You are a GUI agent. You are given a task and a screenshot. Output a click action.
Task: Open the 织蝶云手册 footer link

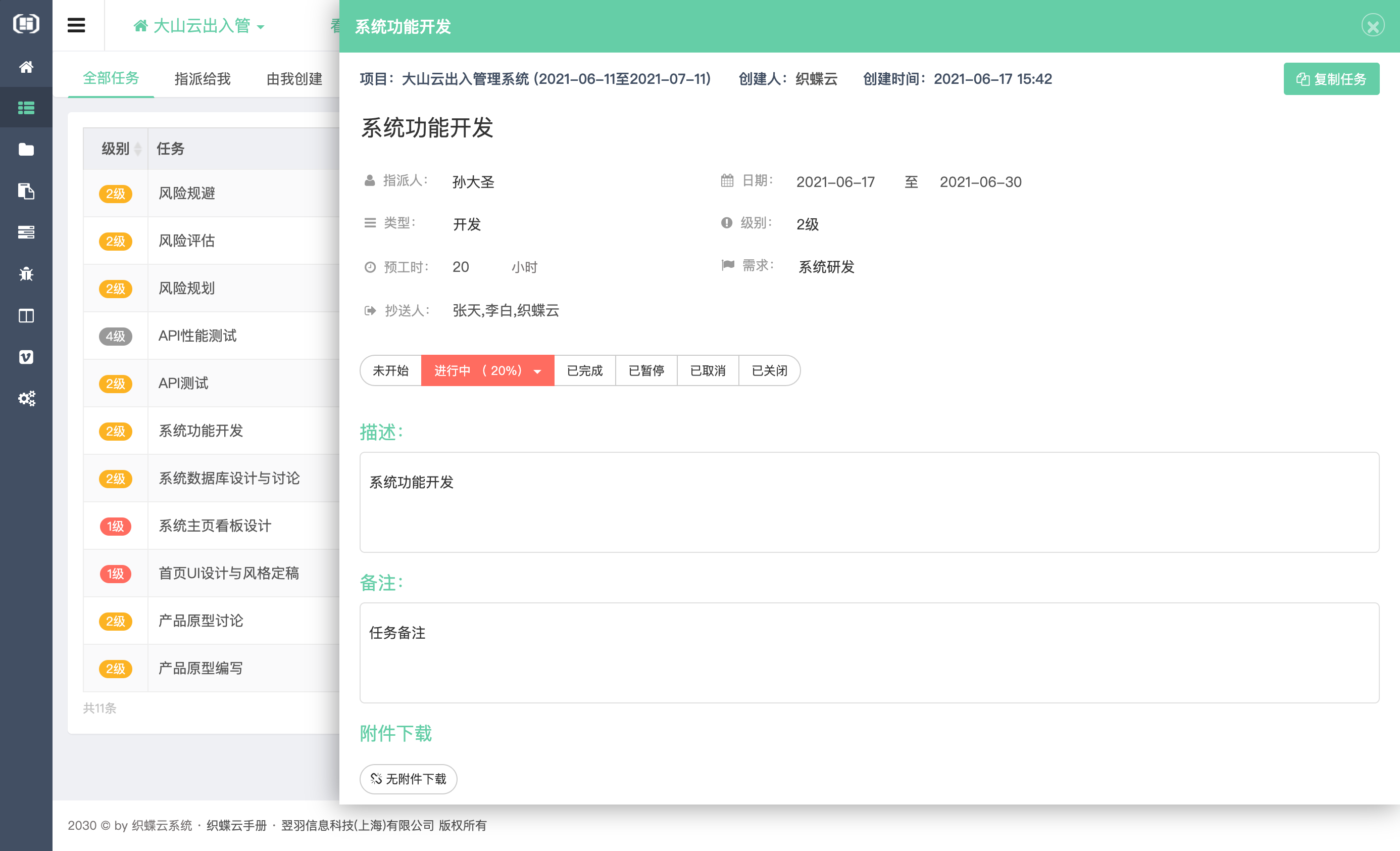(236, 825)
